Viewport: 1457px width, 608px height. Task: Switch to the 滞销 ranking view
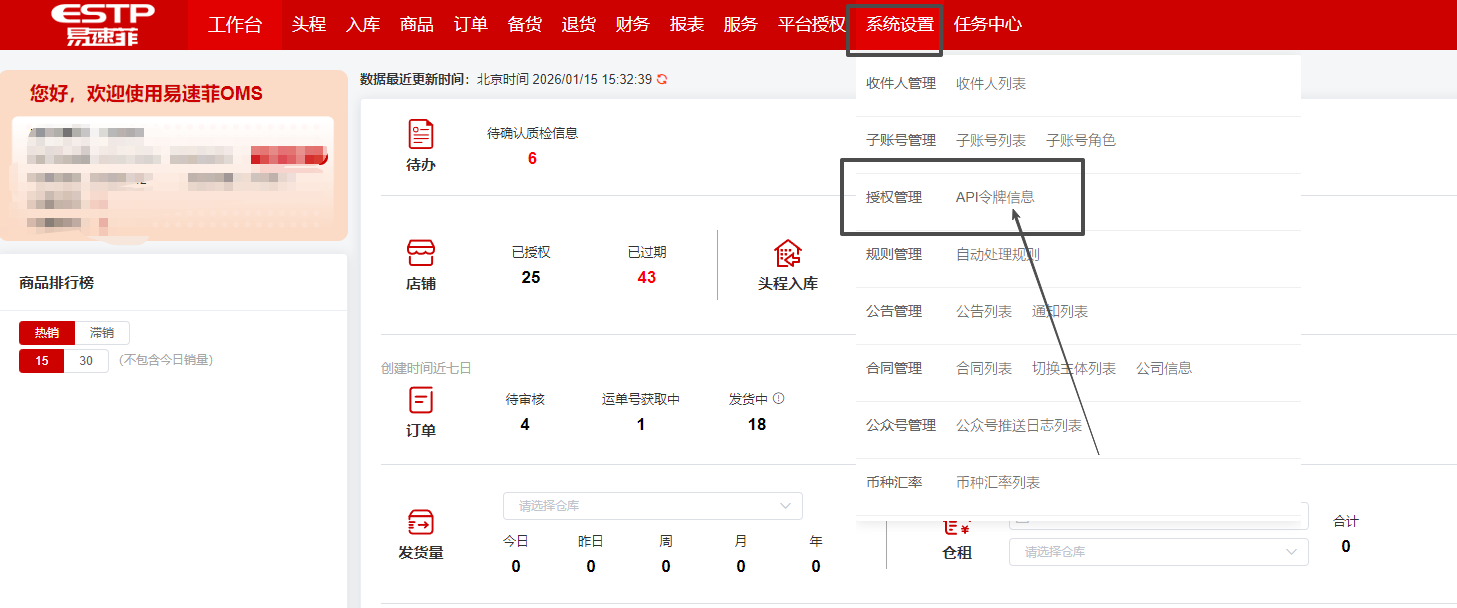101,332
